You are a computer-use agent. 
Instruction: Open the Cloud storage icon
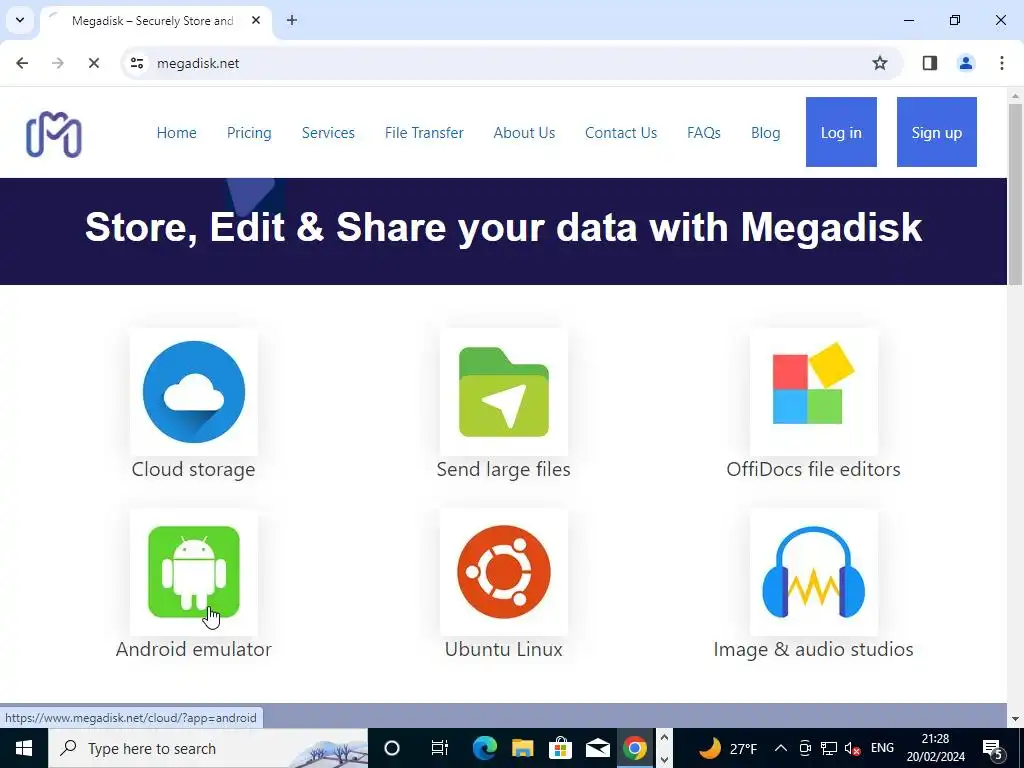pyautogui.click(x=194, y=392)
